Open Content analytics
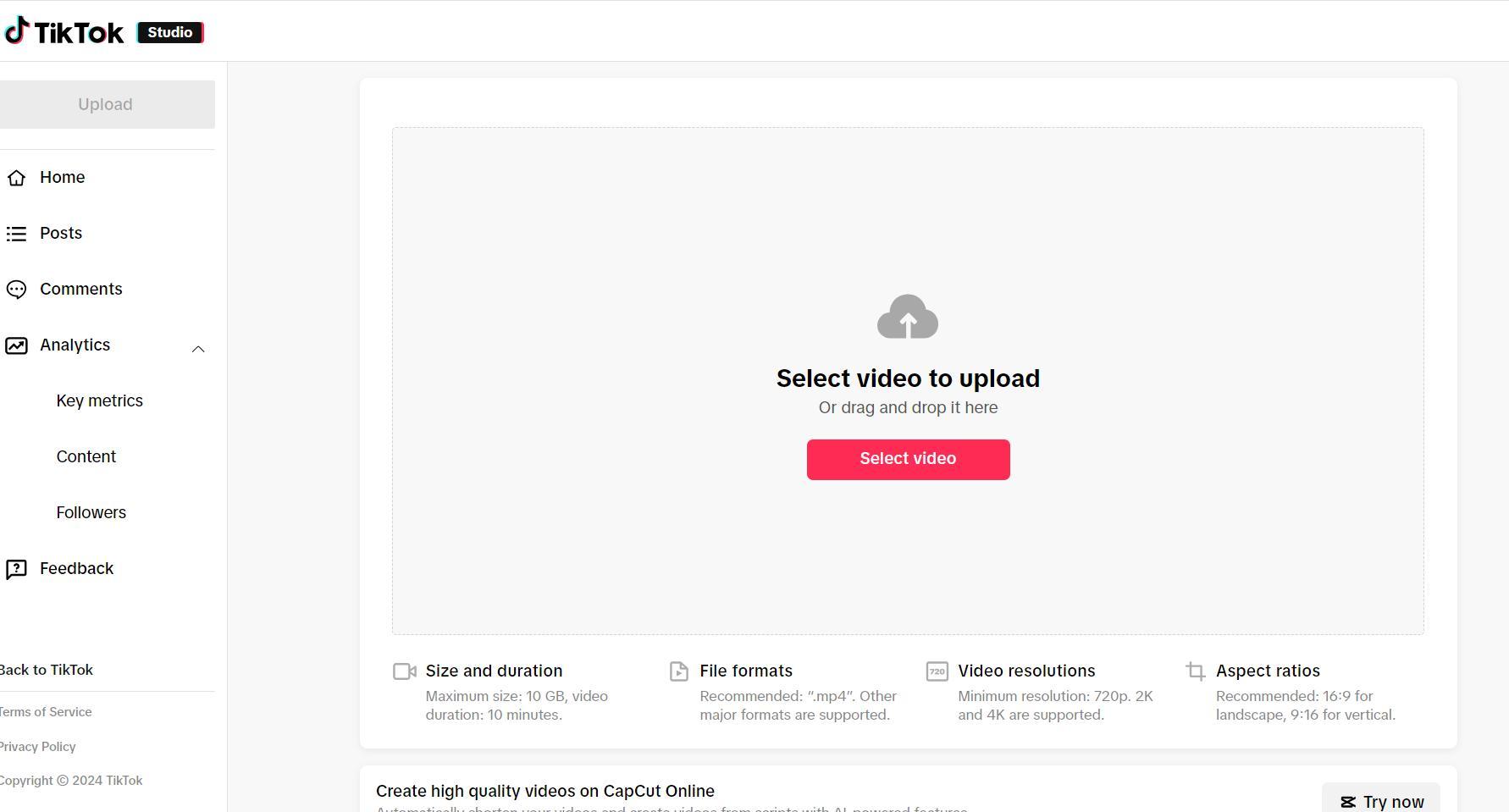This screenshot has width=1509, height=812. tap(86, 456)
